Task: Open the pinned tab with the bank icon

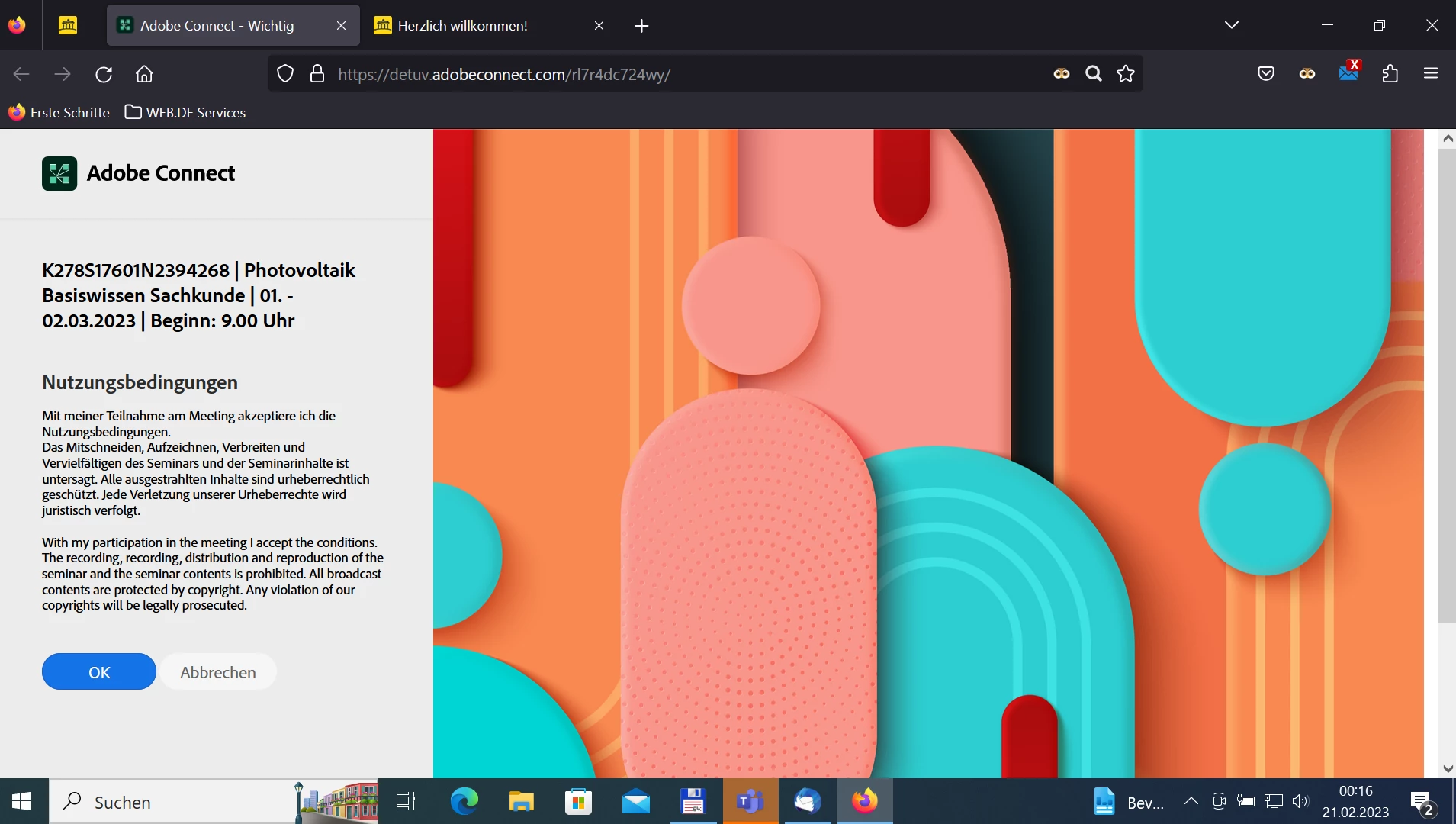Action: 68,25
